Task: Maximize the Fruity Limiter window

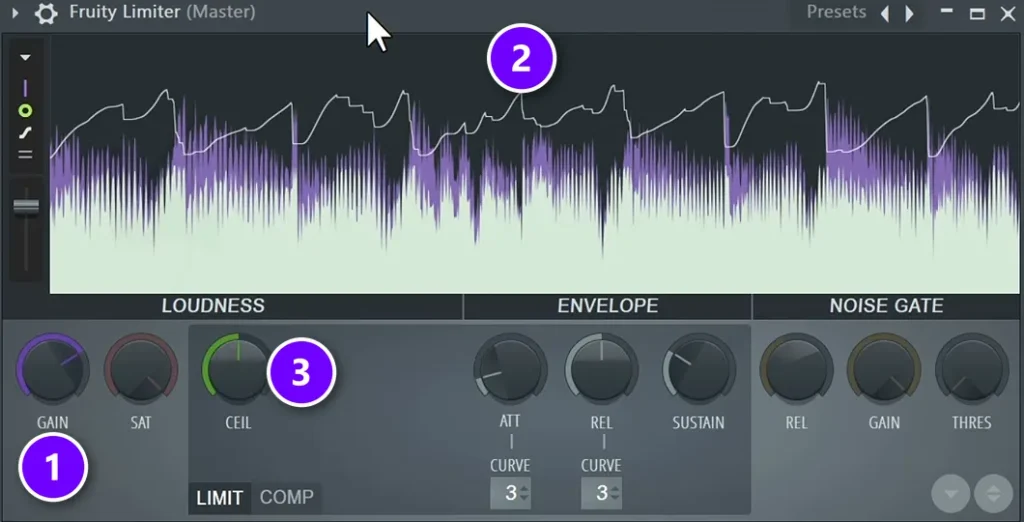Action: click(x=977, y=13)
